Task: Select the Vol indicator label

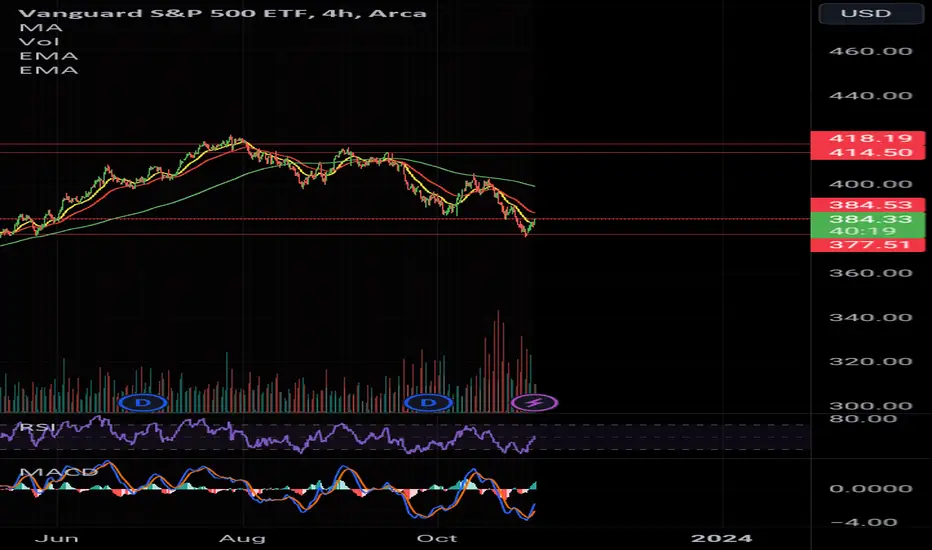Action: tap(39, 42)
